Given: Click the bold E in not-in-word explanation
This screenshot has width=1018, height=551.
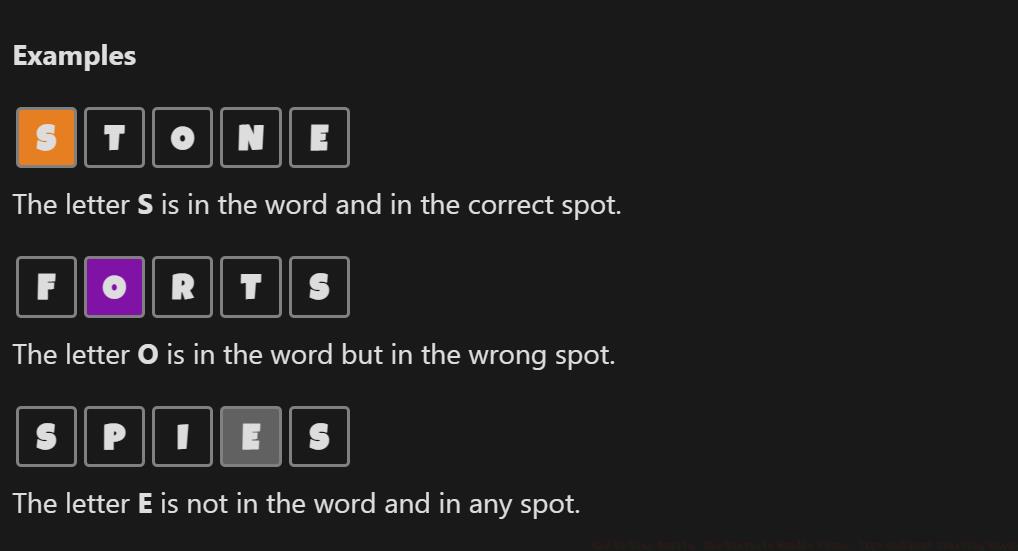Looking at the screenshot, I should click(x=145, y=504).
